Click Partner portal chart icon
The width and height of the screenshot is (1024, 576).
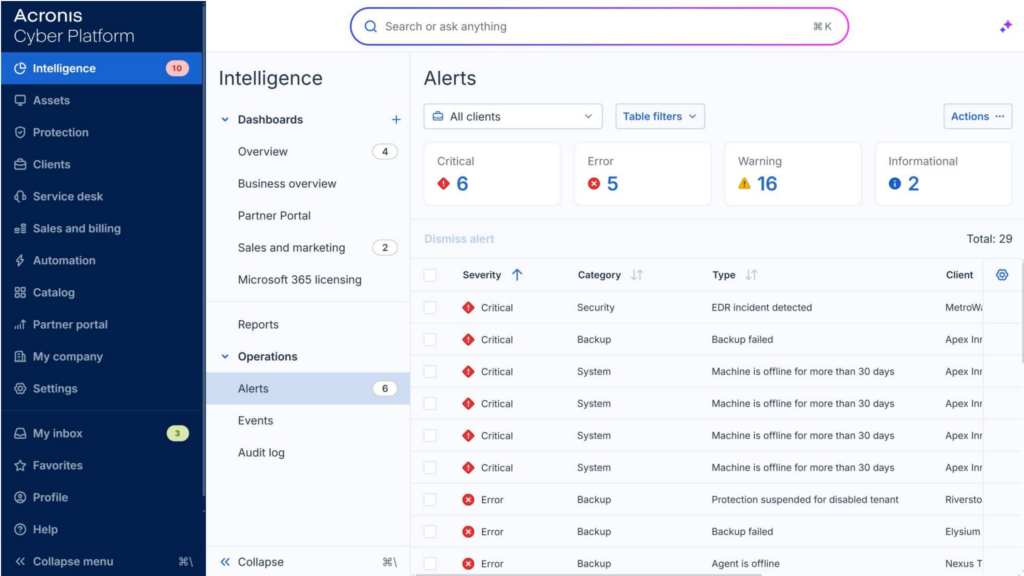(x=20, y=324)
